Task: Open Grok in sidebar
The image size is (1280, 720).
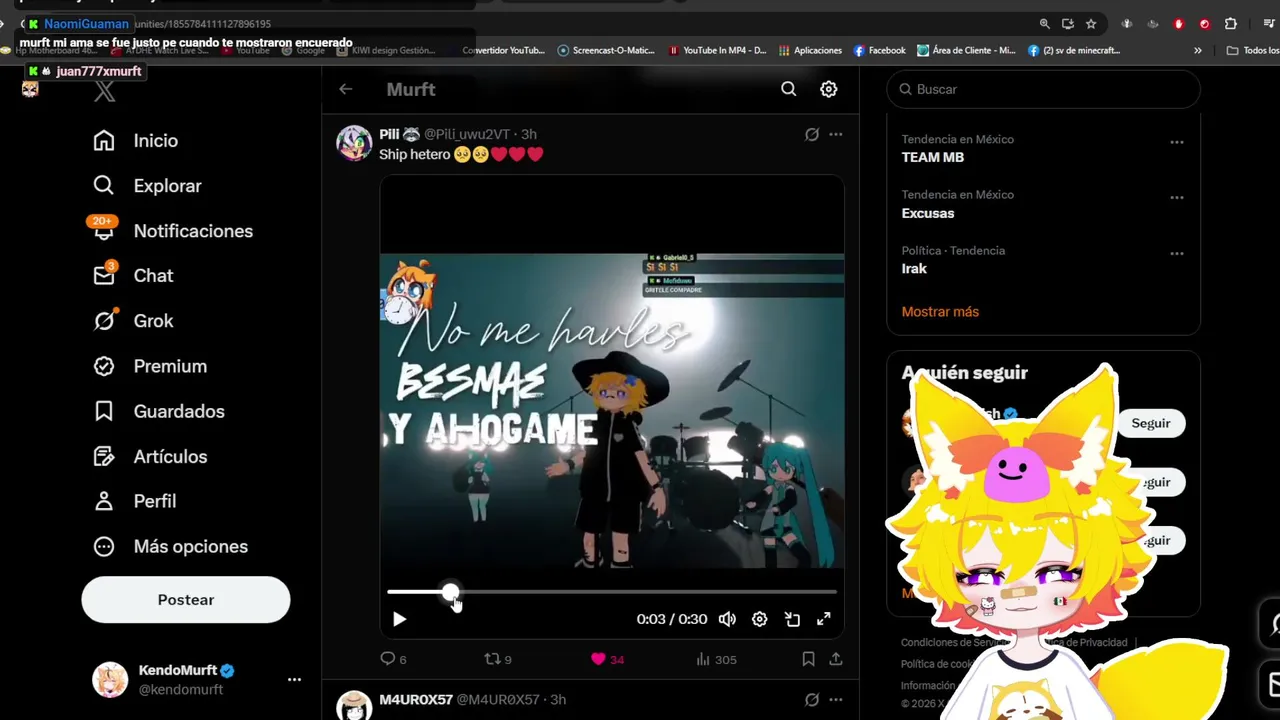Action: coord(133,321)
